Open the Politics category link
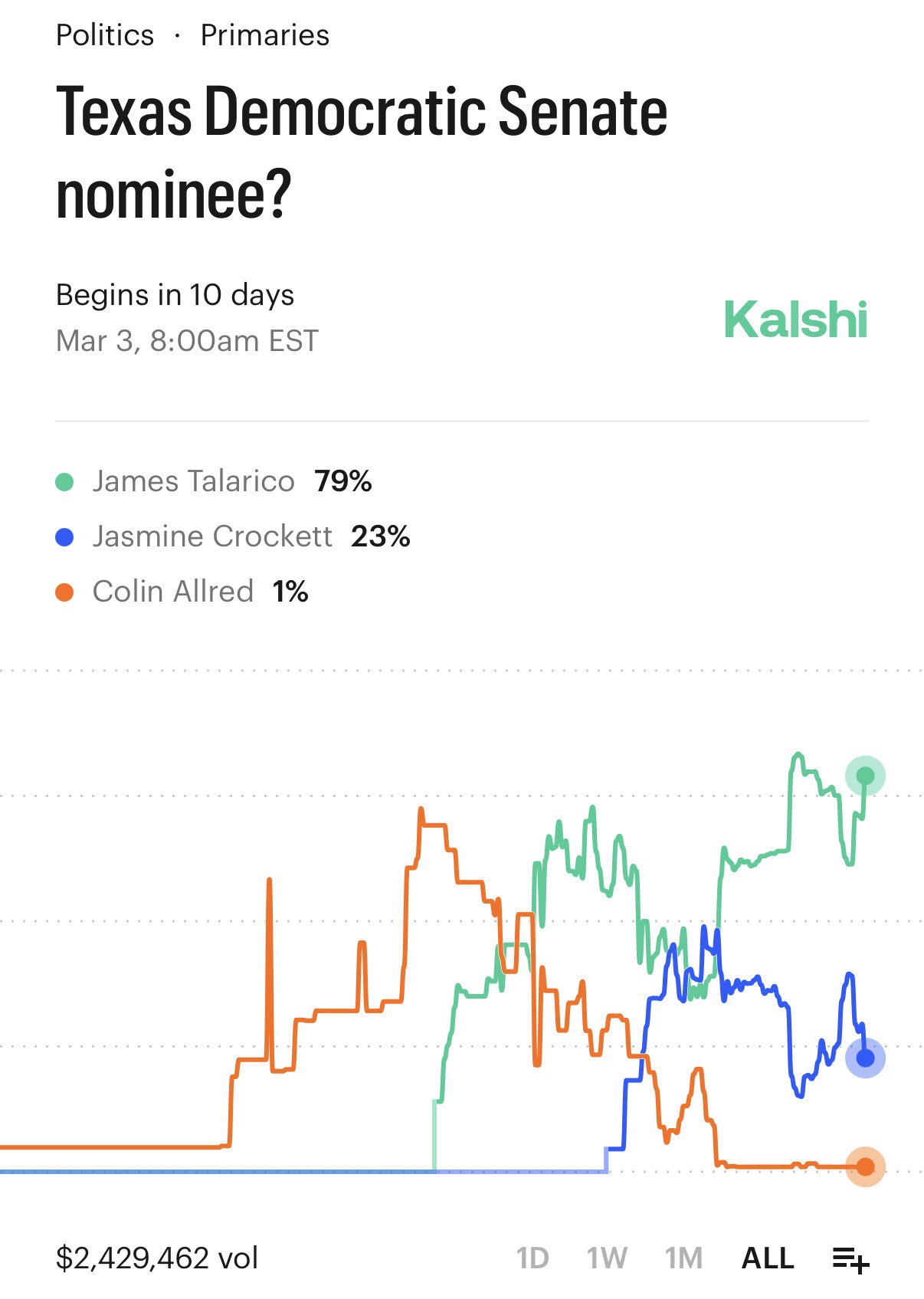The image size is (924, 1299). pyautogui.click(x=105, y=35)
